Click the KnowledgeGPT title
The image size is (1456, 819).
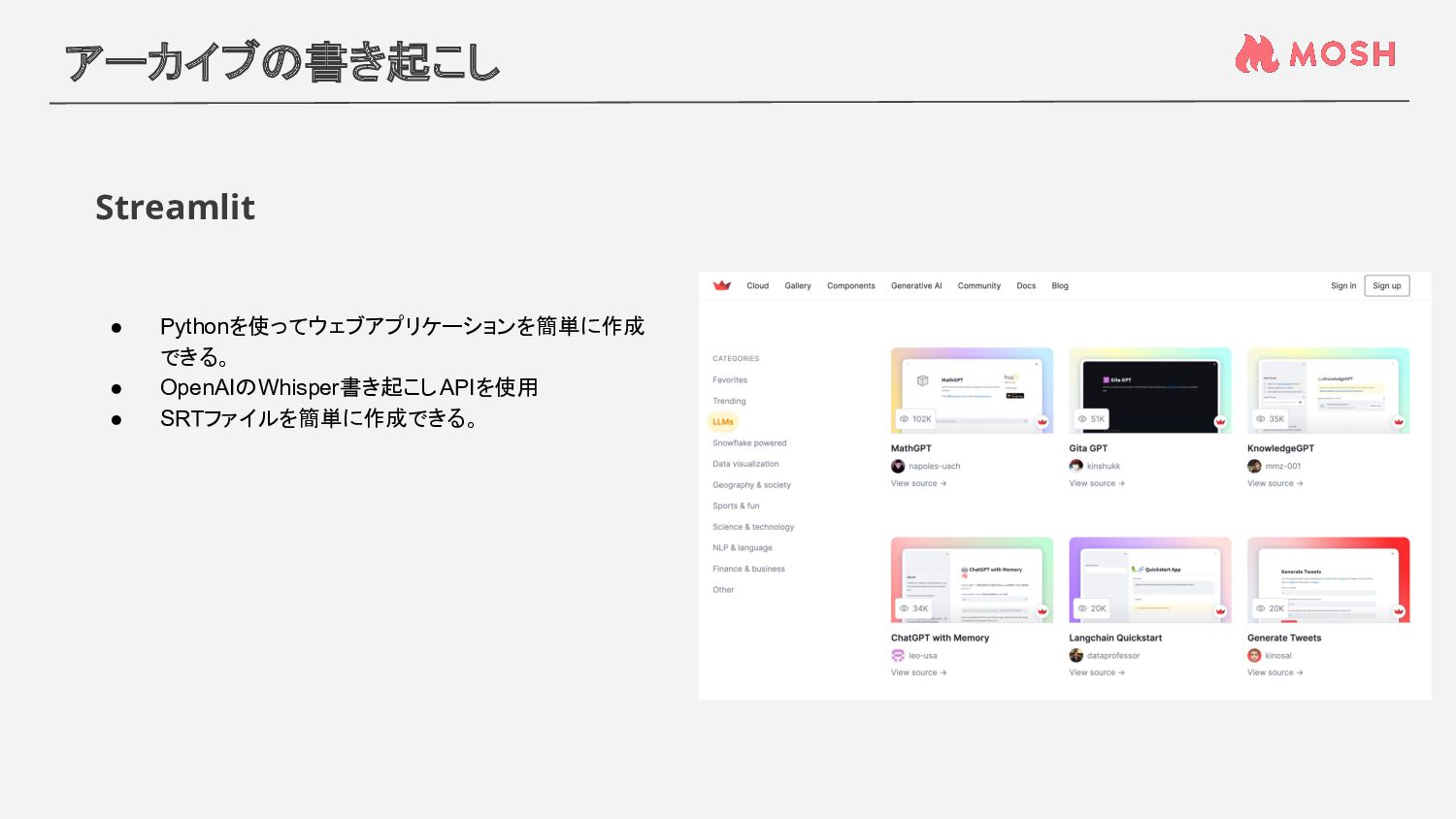pyautogui.click(x=1280, y=448)
